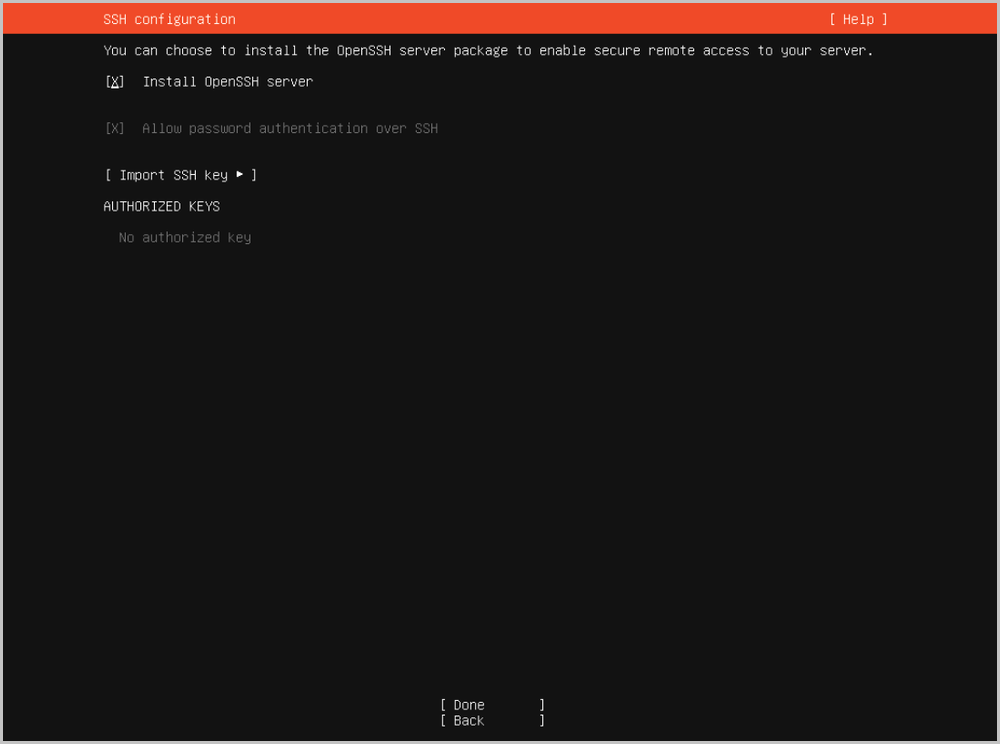
Task: Click the 'SSH configuration' title
Action: 169,19
